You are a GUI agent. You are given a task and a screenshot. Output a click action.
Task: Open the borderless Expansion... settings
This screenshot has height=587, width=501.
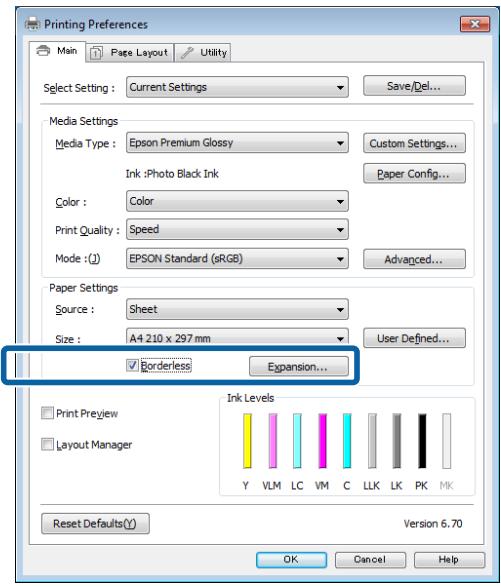click(x=298, y=367)
